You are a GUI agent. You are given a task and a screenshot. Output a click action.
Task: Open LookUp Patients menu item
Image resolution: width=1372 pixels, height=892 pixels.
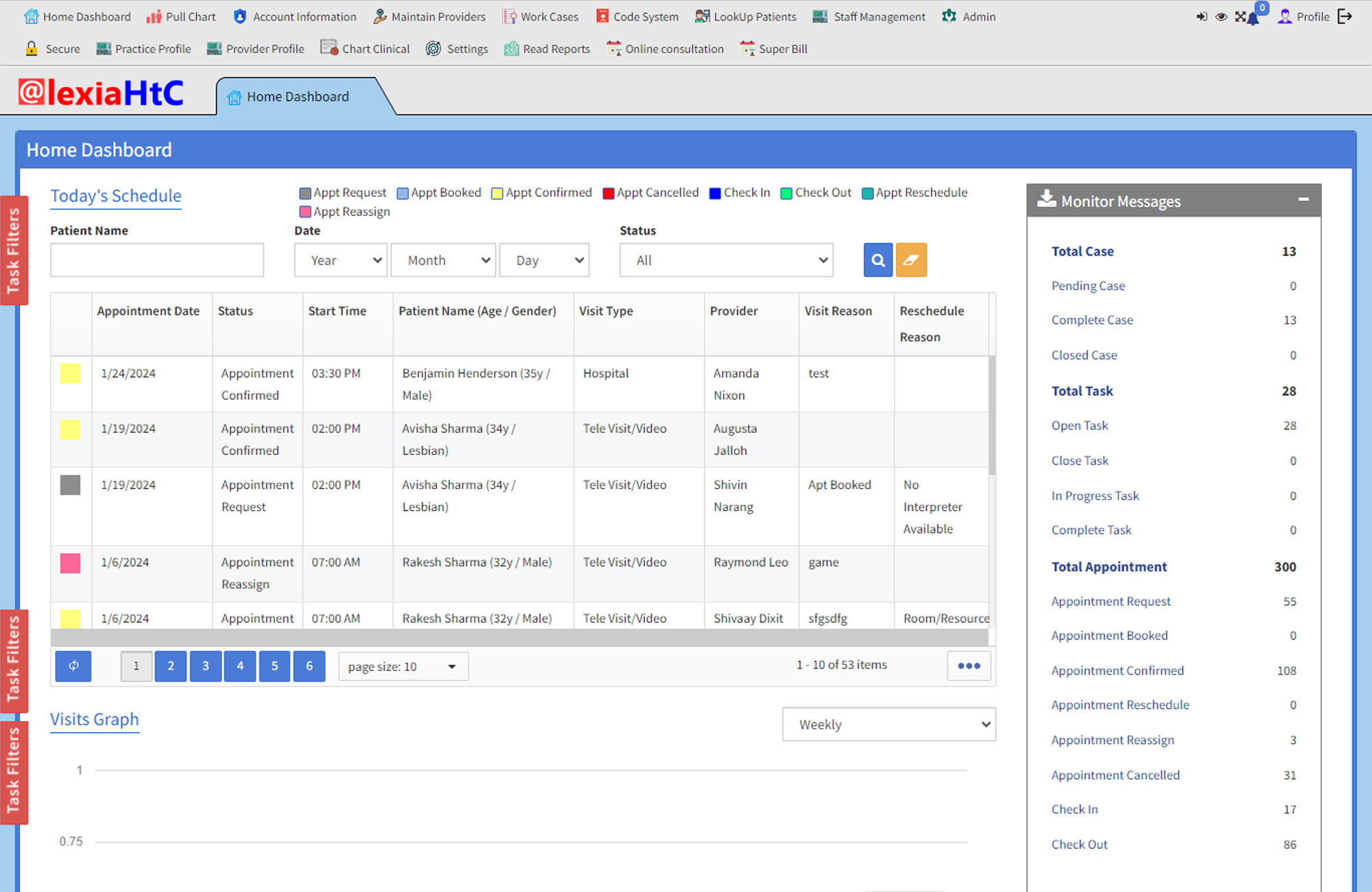coord(746,16)
